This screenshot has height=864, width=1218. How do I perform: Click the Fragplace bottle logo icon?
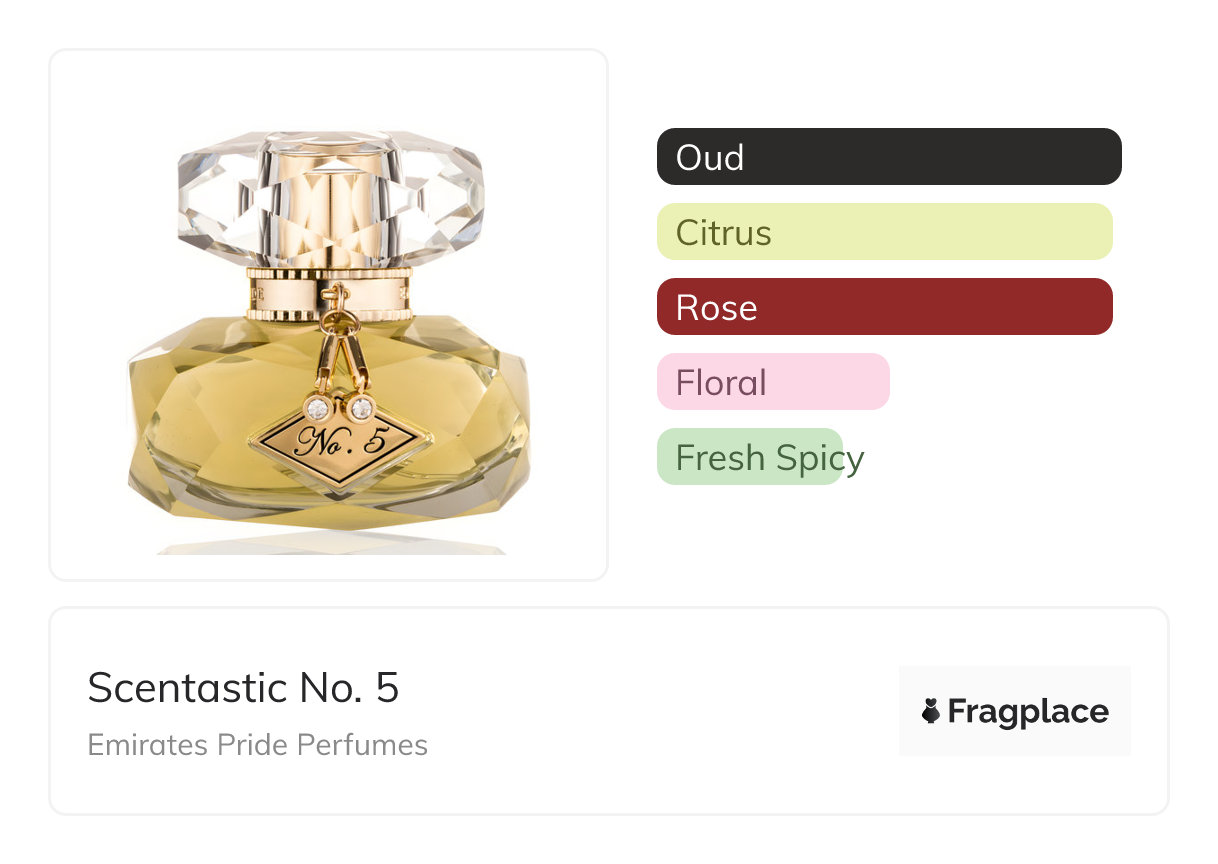pyautogui.click(x=931, y=712)
